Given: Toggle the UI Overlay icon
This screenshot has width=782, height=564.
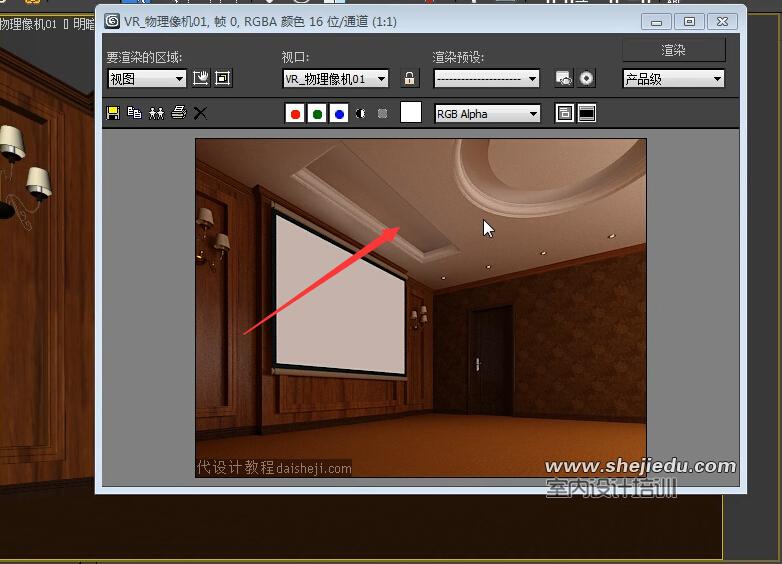Looking at the screenshot, I should 564,113.
